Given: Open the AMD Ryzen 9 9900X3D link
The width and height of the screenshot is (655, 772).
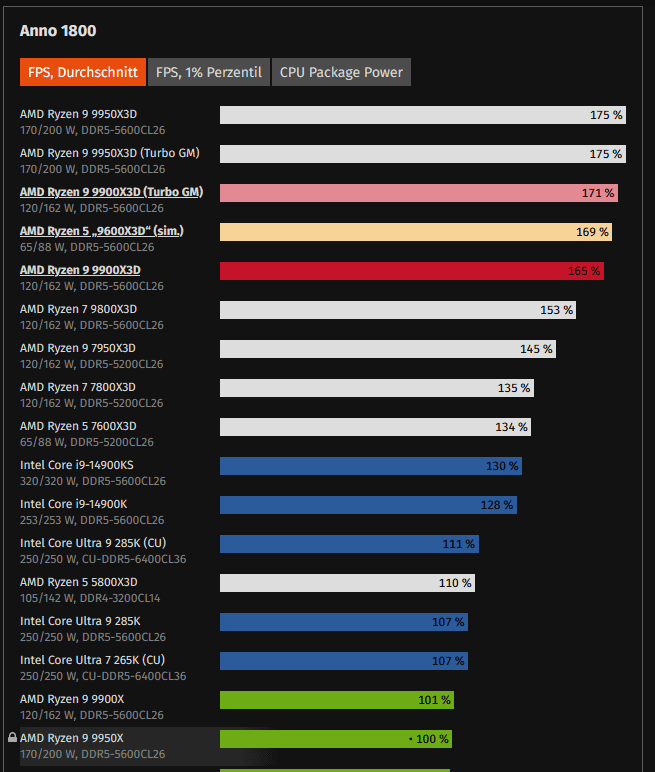Looking at the screenshot, I should point(80,270).
